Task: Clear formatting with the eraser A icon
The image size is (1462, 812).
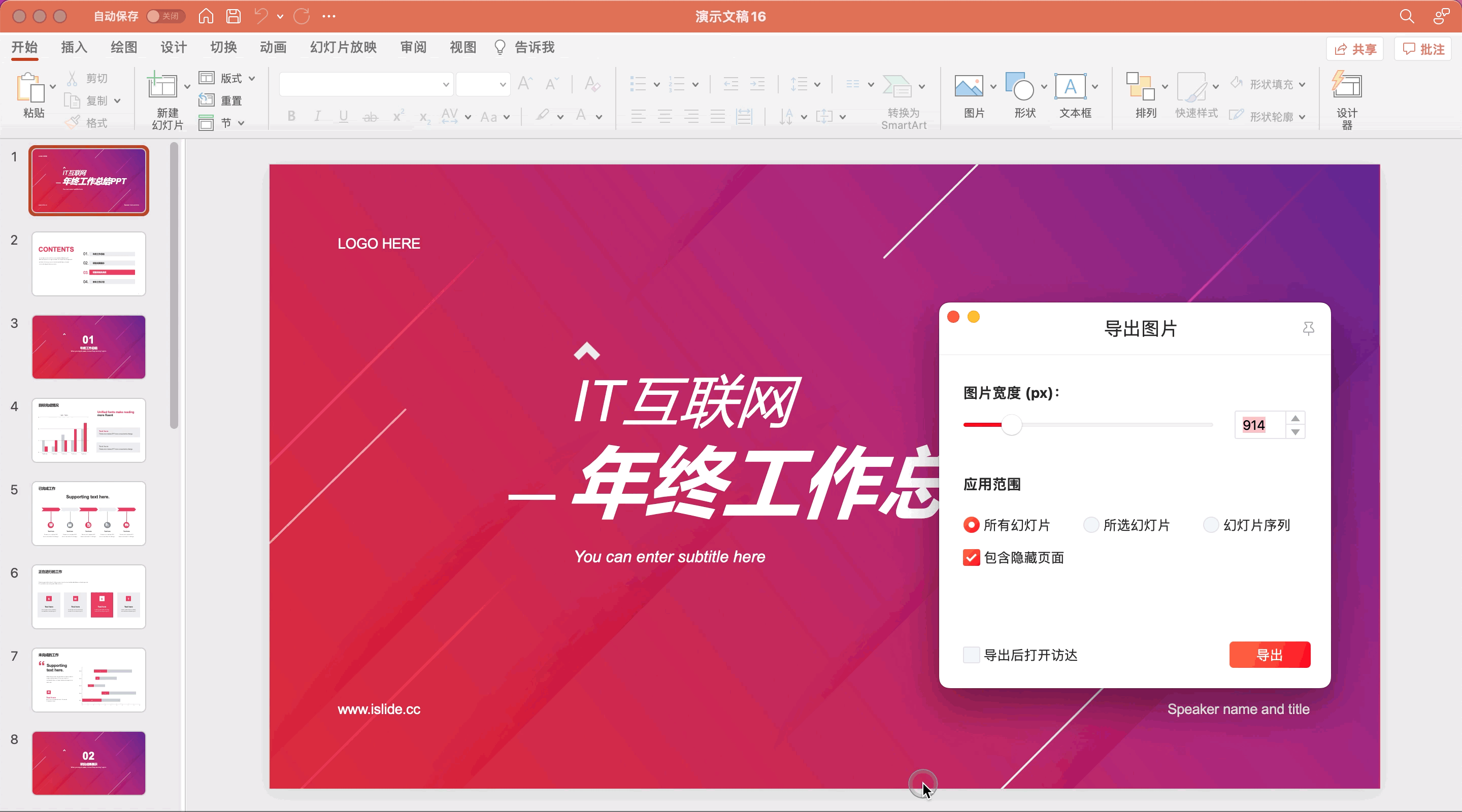Action: click(592, 84)
